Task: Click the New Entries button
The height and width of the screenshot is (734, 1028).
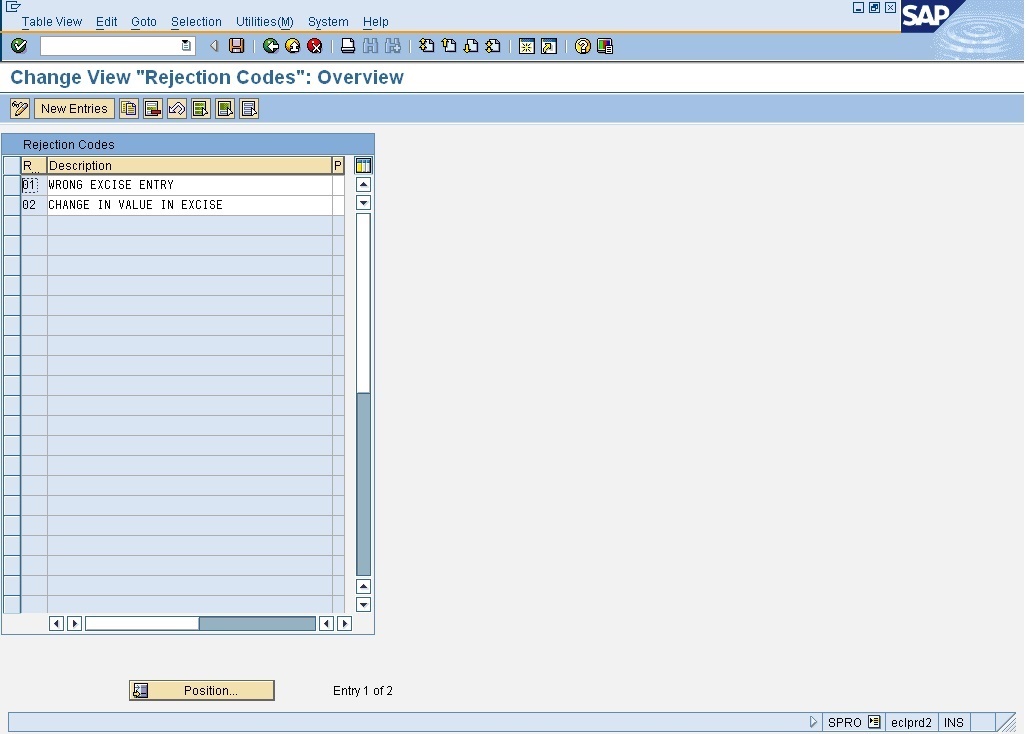Action: tap(73, 108)
